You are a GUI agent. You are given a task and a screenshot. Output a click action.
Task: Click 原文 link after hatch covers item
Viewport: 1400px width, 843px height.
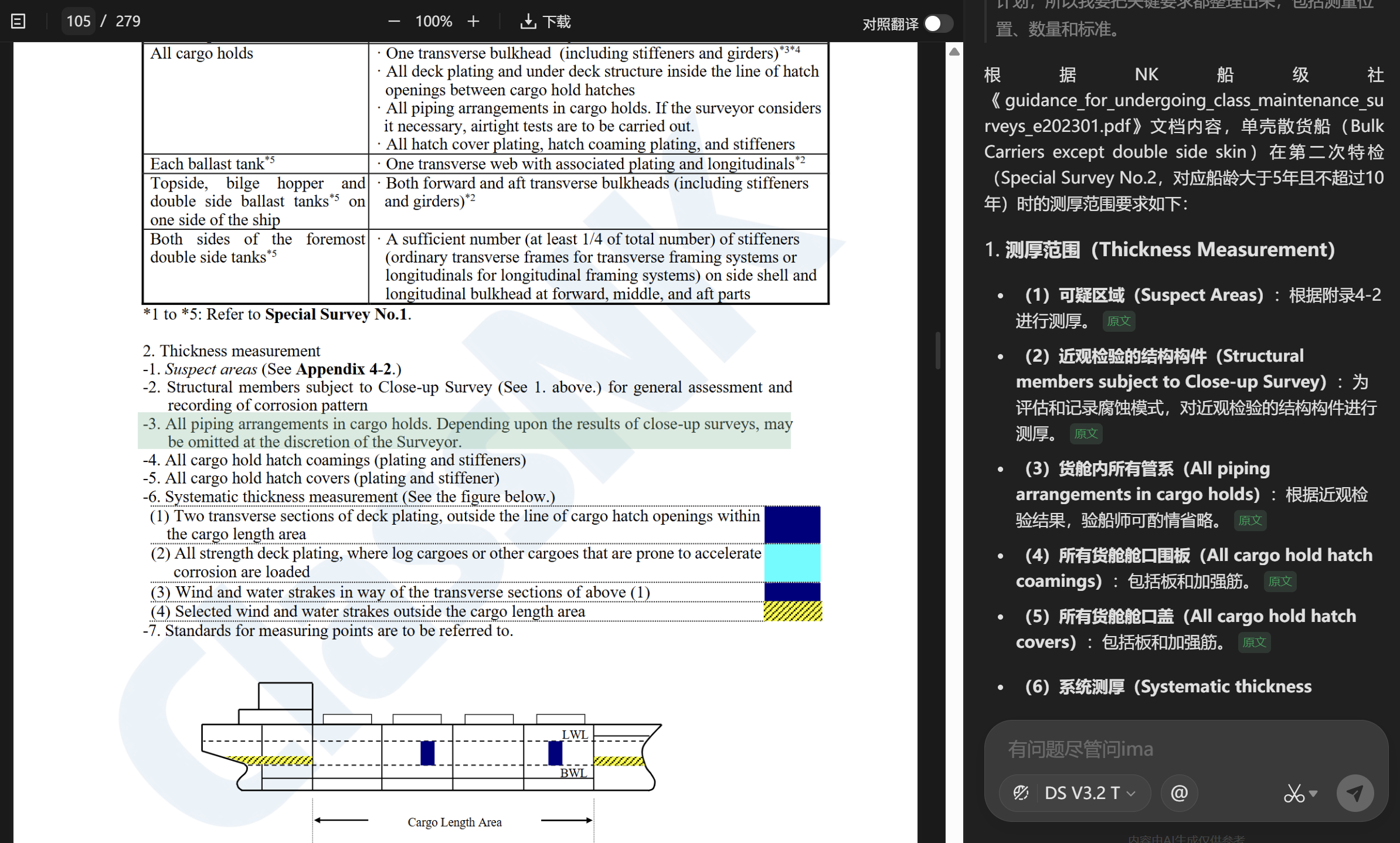pyautogui.click(x=1253, y=643)
